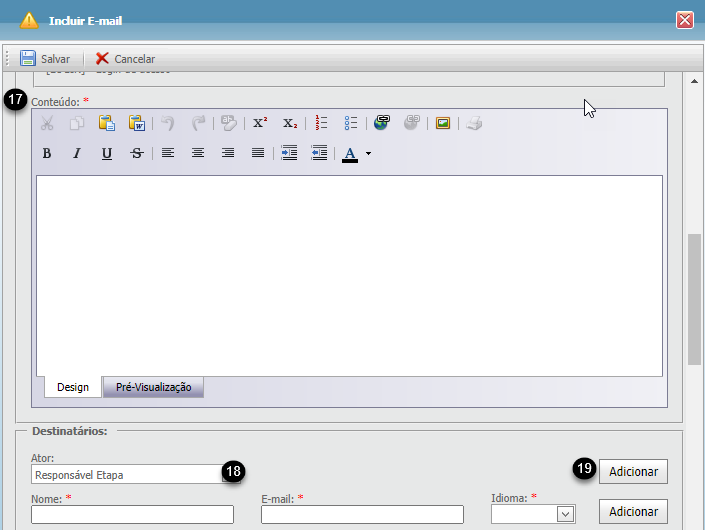The width and height of the screenshot is (705, 530).
Task: Click the Nome input field
Action: click(132, 514)
